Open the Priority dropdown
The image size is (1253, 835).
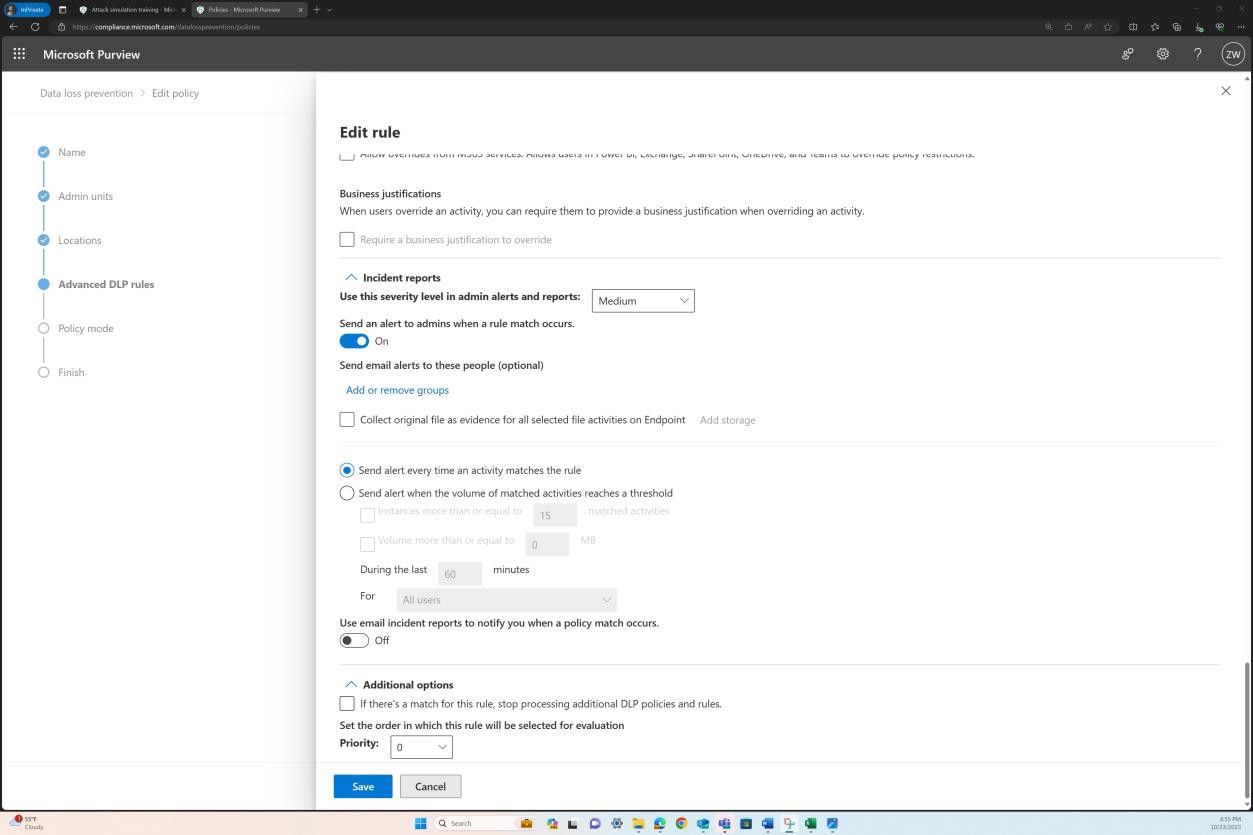click(x=420, y=746)
